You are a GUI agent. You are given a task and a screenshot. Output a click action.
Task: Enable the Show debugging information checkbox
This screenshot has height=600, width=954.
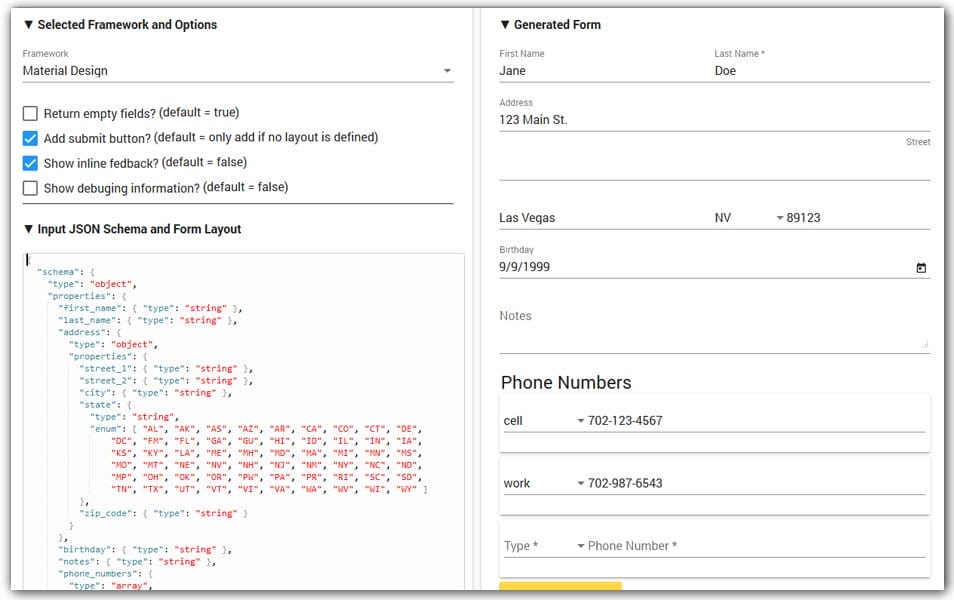(x=30, y=186)
